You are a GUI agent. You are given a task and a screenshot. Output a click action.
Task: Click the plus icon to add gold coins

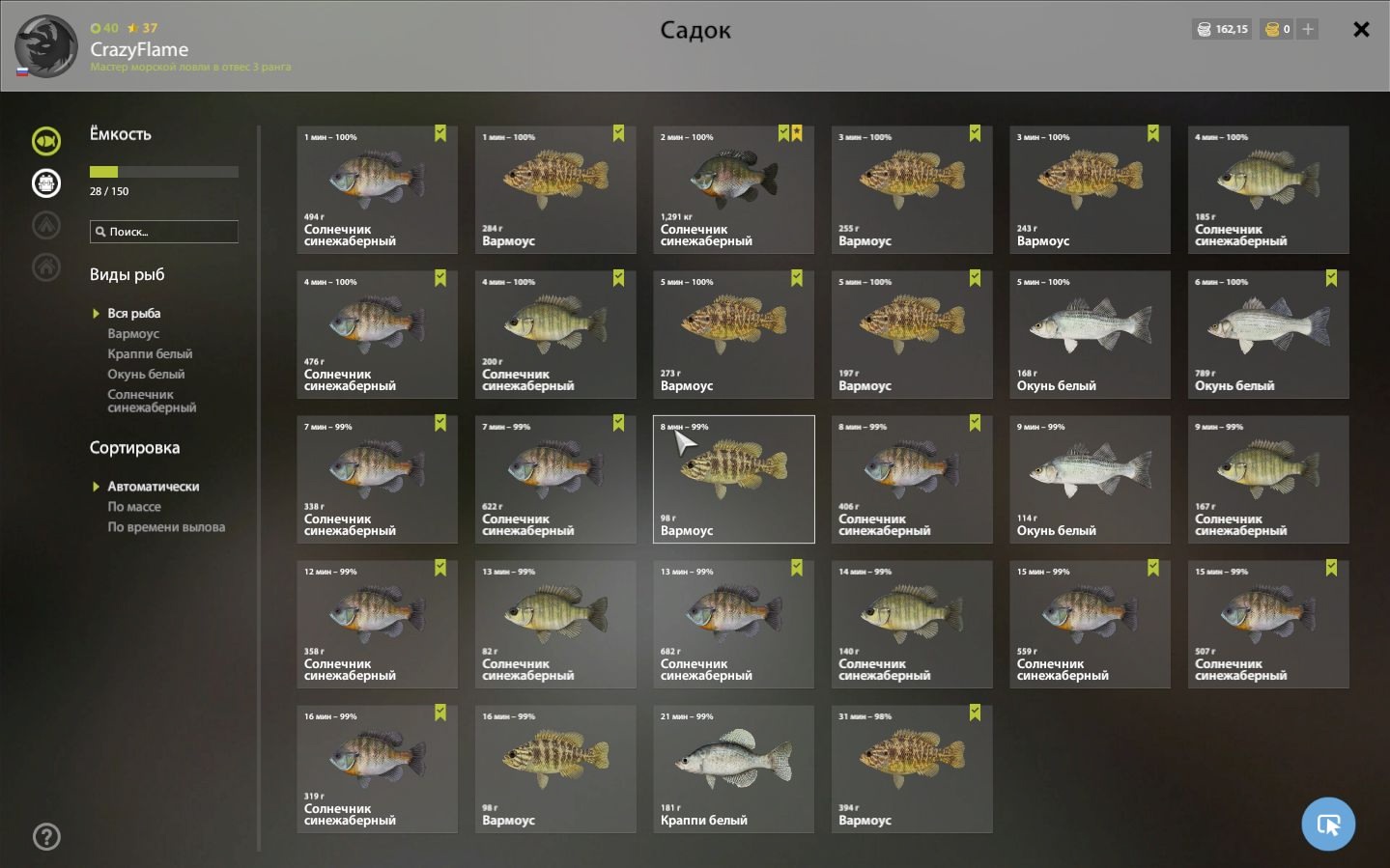pyautogui.click(x=1308, y=29)
